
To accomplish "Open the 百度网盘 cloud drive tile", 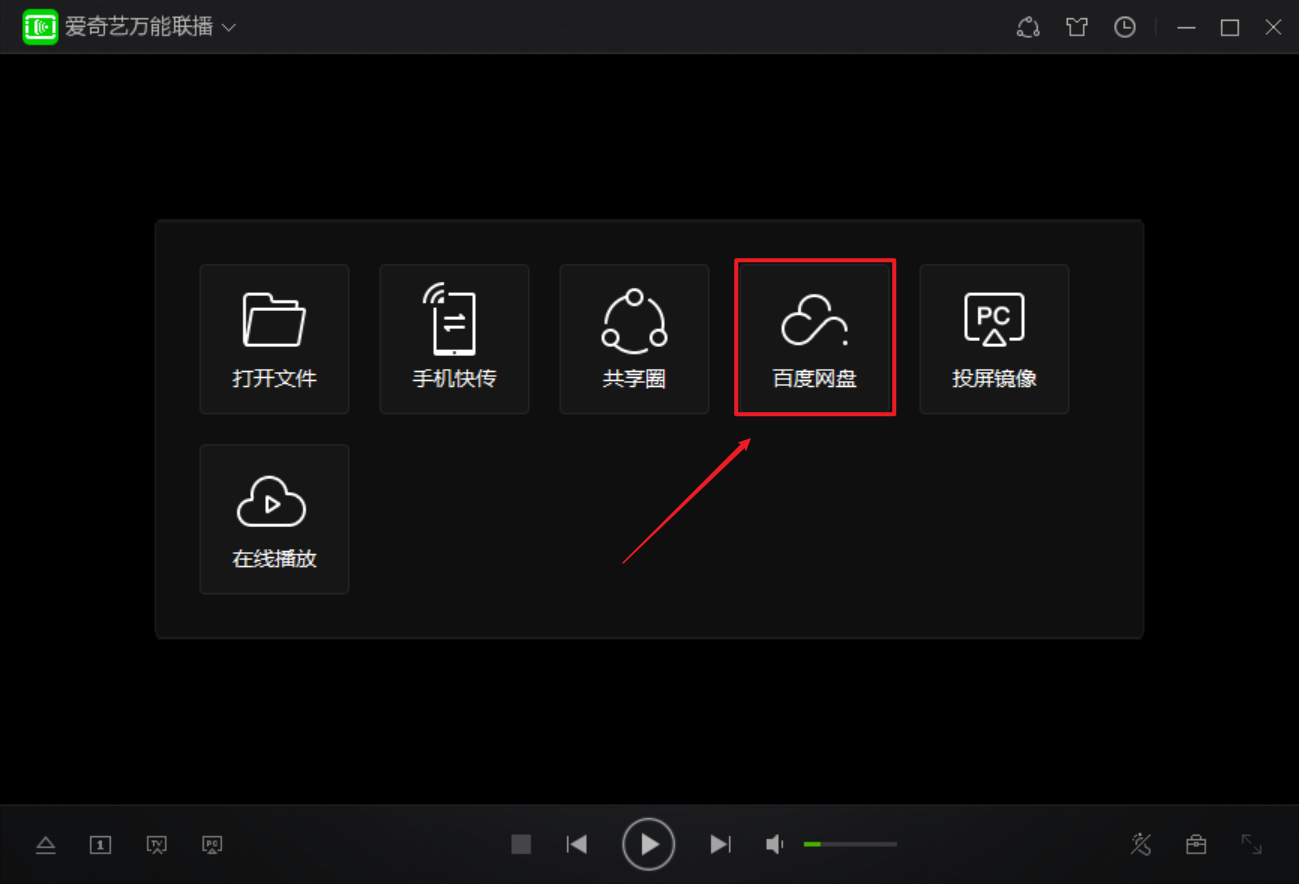I will coord(814,339).
